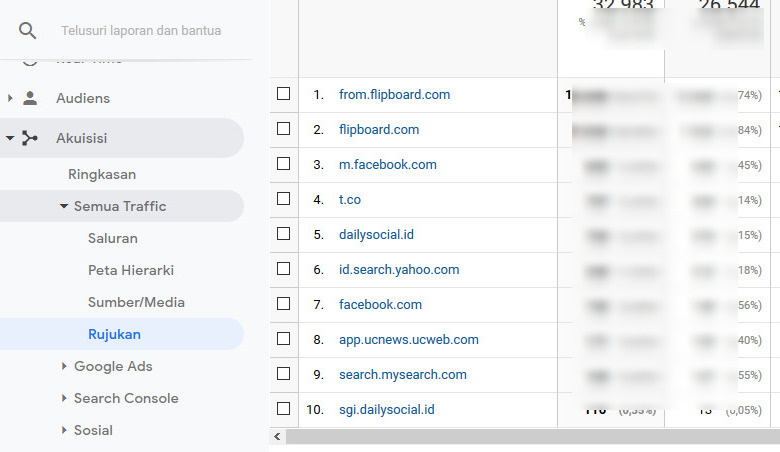This screenshot has height=452, width=780.
Task: Check the search.mysearch.com row checkbox
Action: 284,373
